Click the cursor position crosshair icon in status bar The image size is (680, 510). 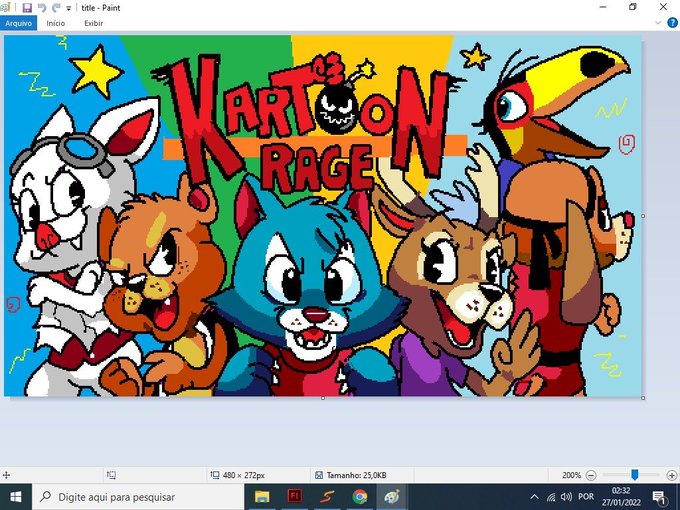[6, 475]
